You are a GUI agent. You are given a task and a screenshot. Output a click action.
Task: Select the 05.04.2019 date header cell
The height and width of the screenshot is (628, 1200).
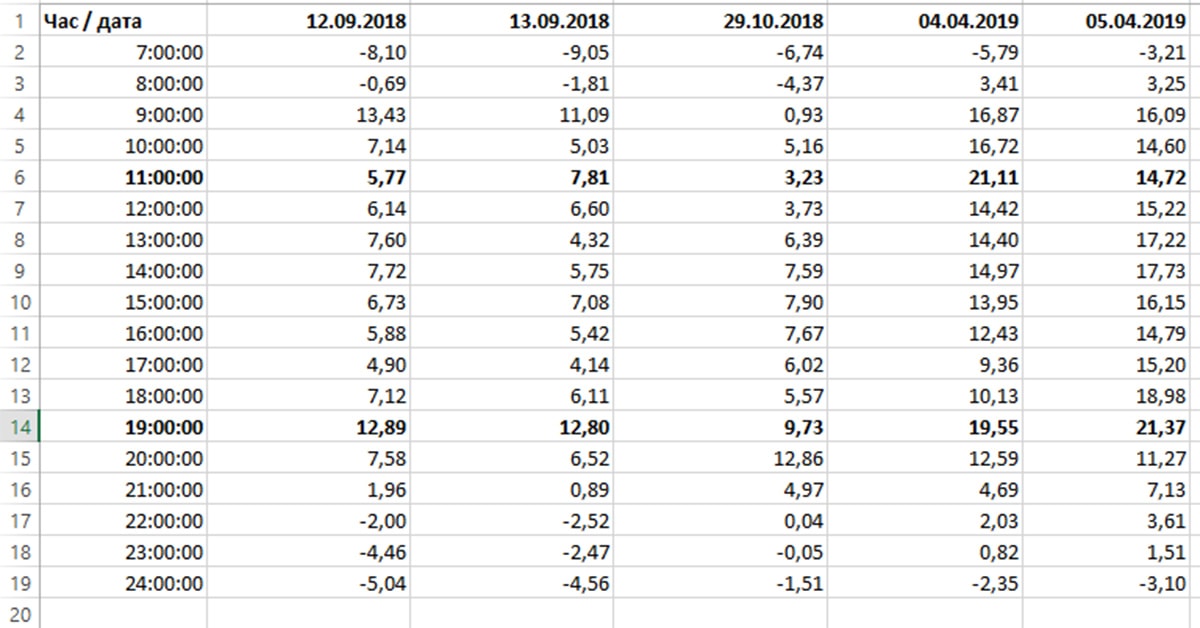1112,20
